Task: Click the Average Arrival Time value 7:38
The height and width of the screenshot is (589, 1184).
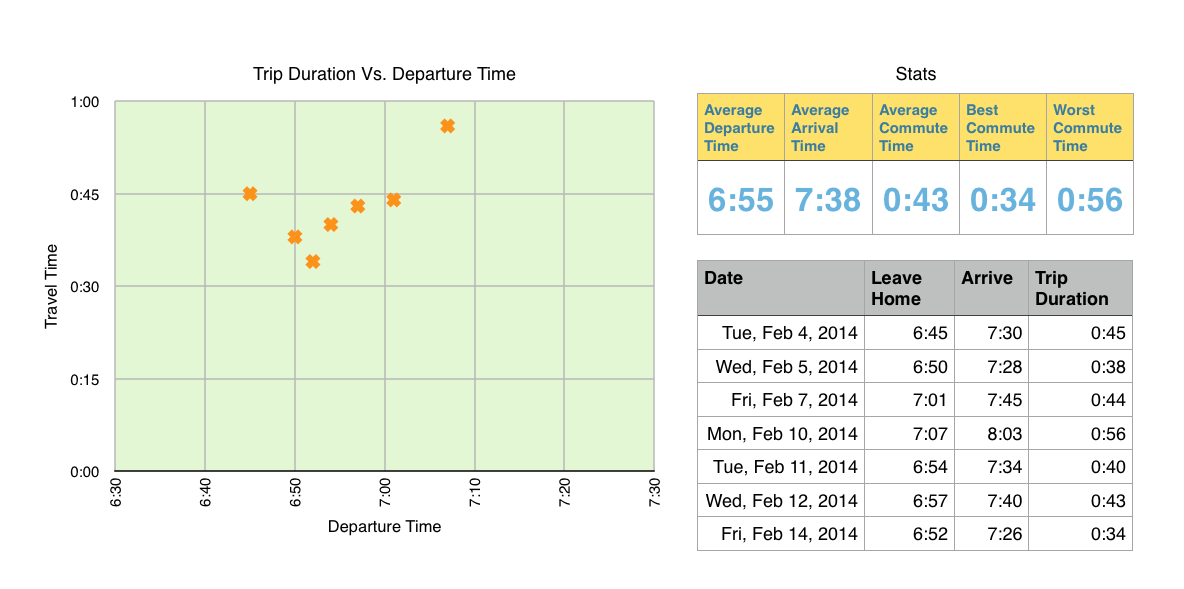Action: 827,200
